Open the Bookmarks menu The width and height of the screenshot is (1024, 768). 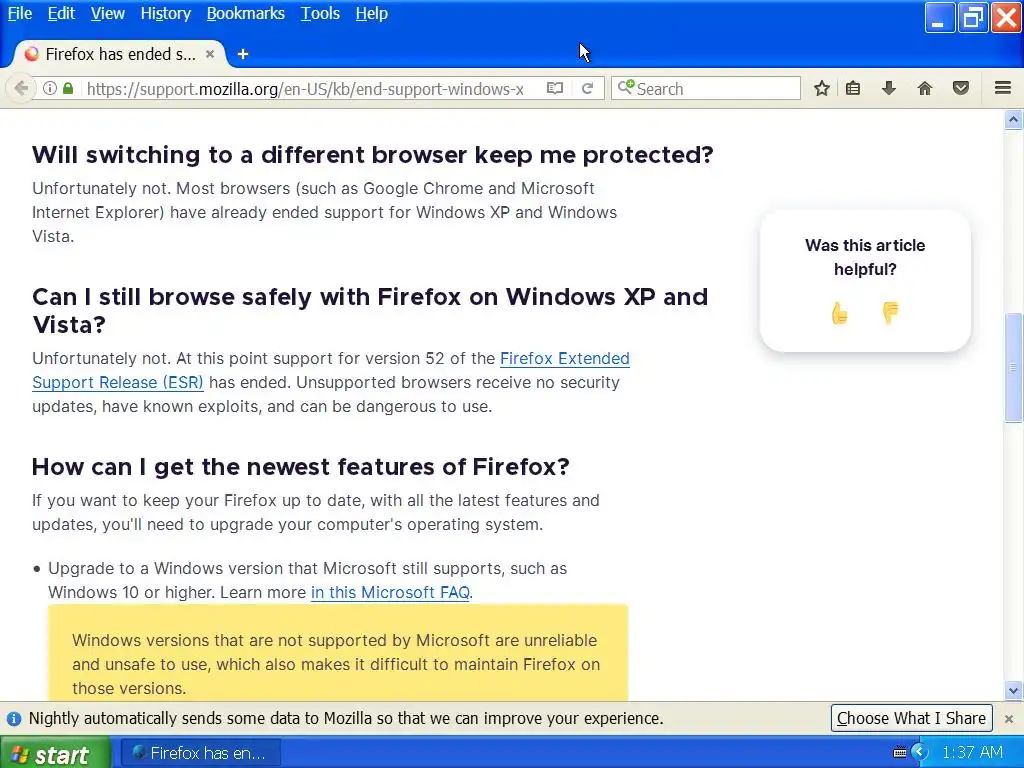246,13
